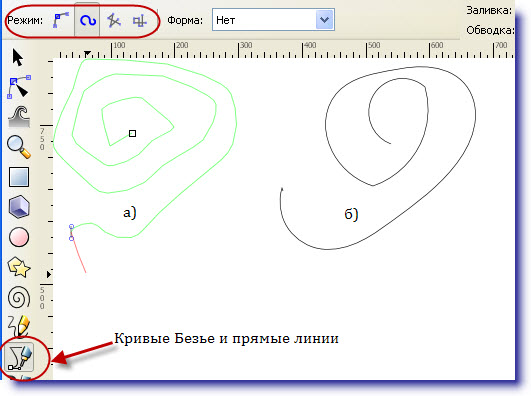
Task: Select the 3D Box tool
Action: click(19, 206)
